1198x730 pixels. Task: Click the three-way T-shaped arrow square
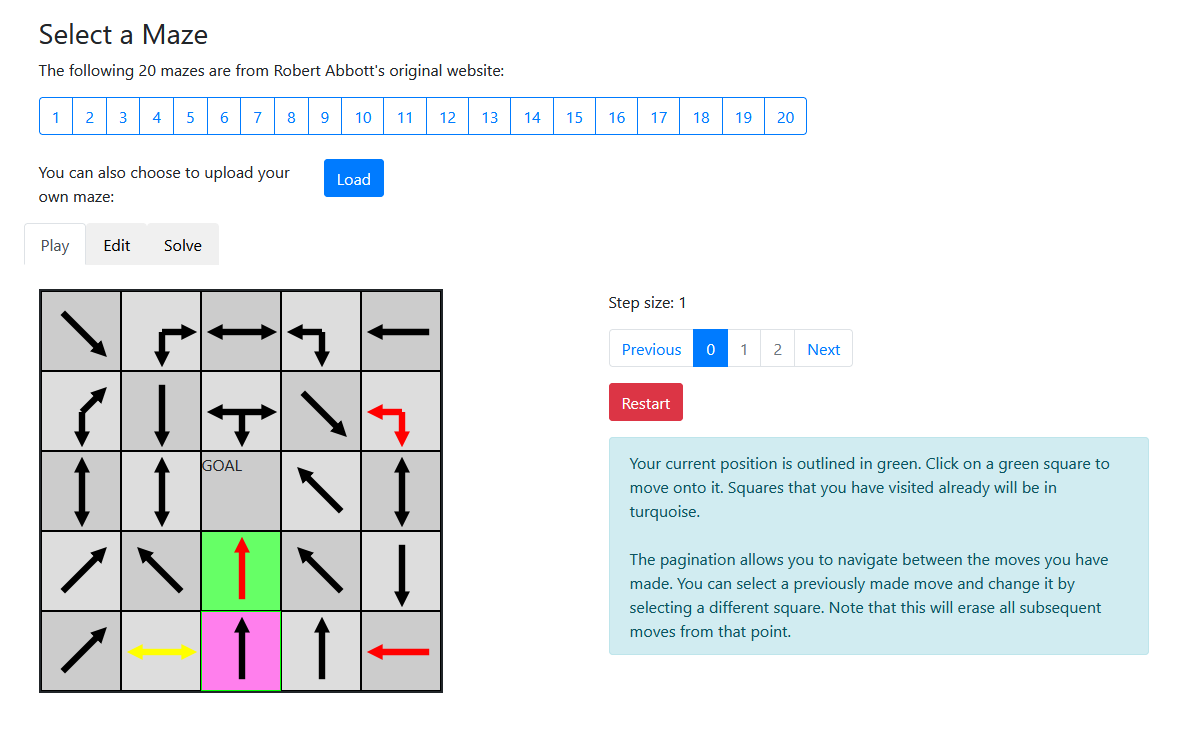pyautogui.click(x=241, y=411)
